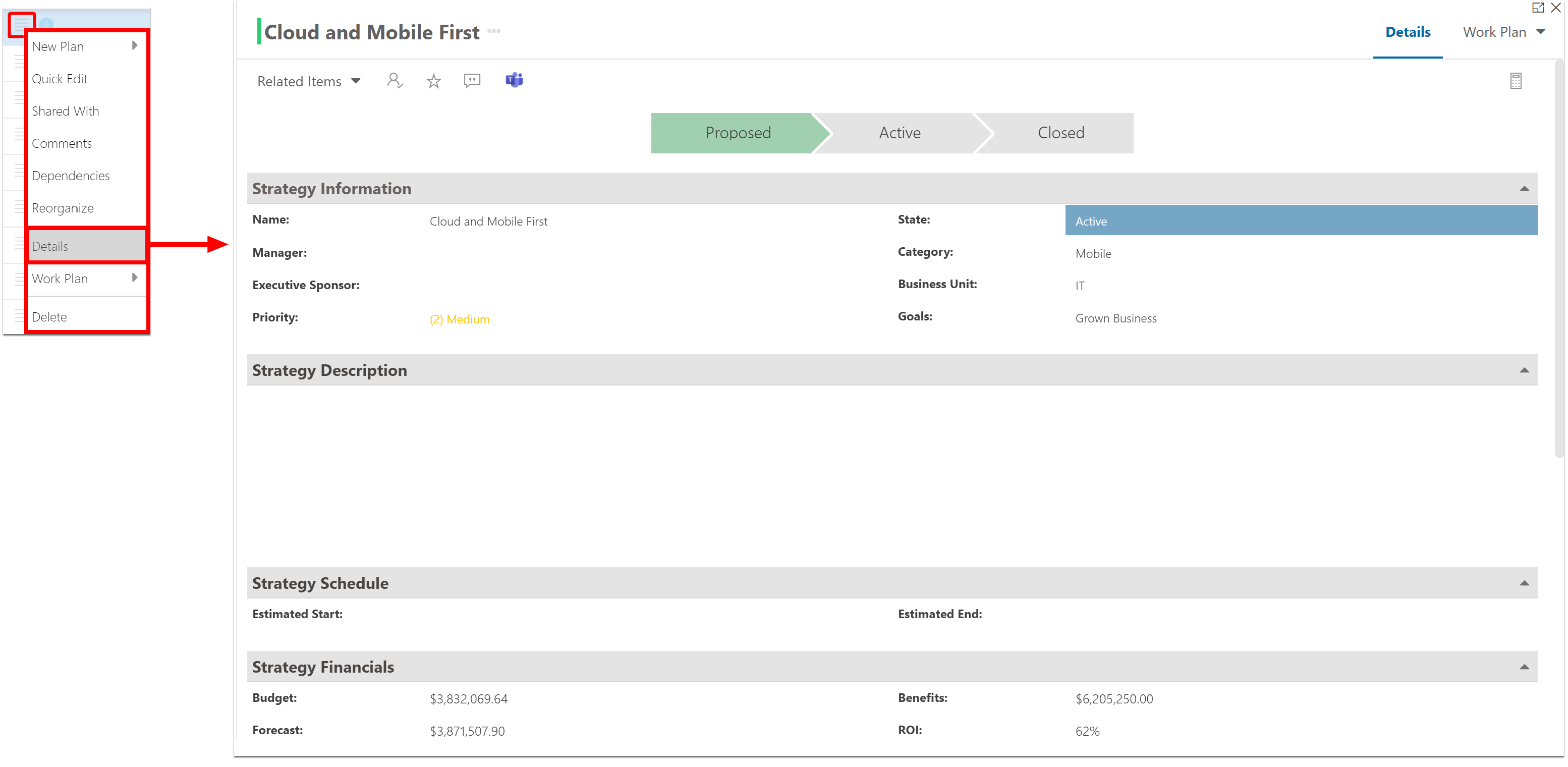
Task: Click the ROI value 62%
Action: click(x=1087, y=731)
